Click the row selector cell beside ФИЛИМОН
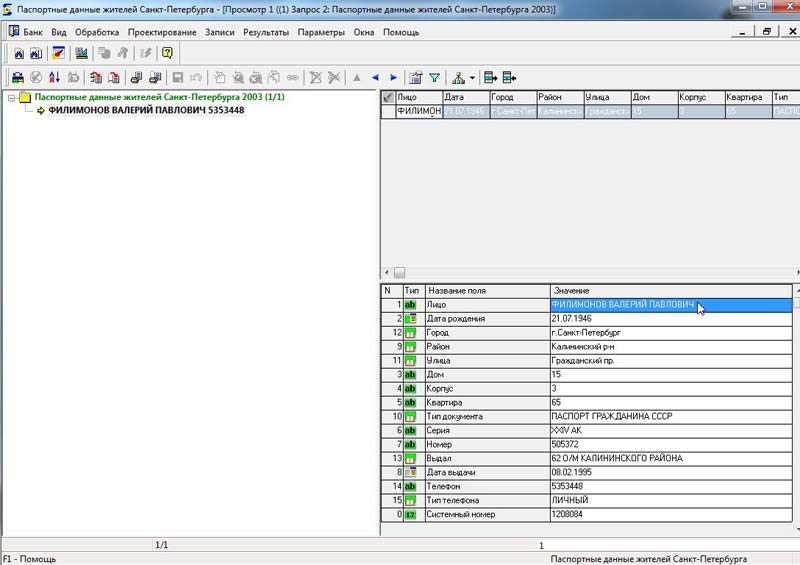The width and height of the screenshot is (800, 565). click(388, 111)
